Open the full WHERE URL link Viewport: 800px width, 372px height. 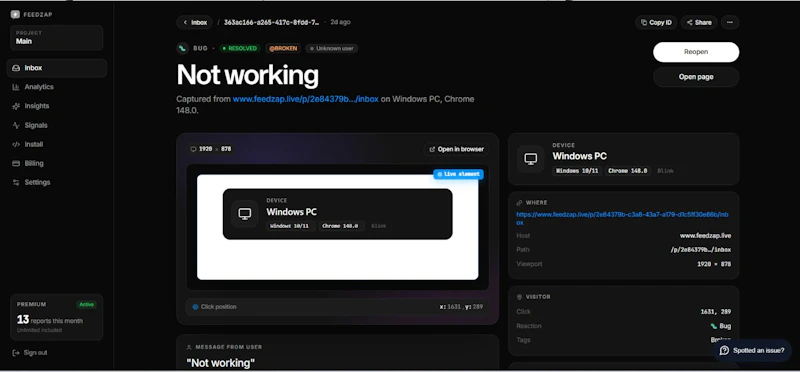point(622,218)
